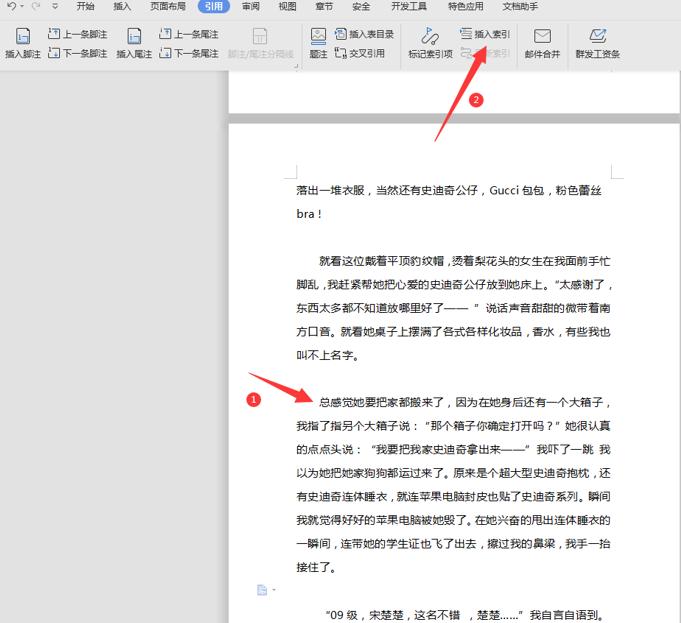The image size is (681, 623).
Task: Open the 特色应用 tab
Action: click(465, 6)
